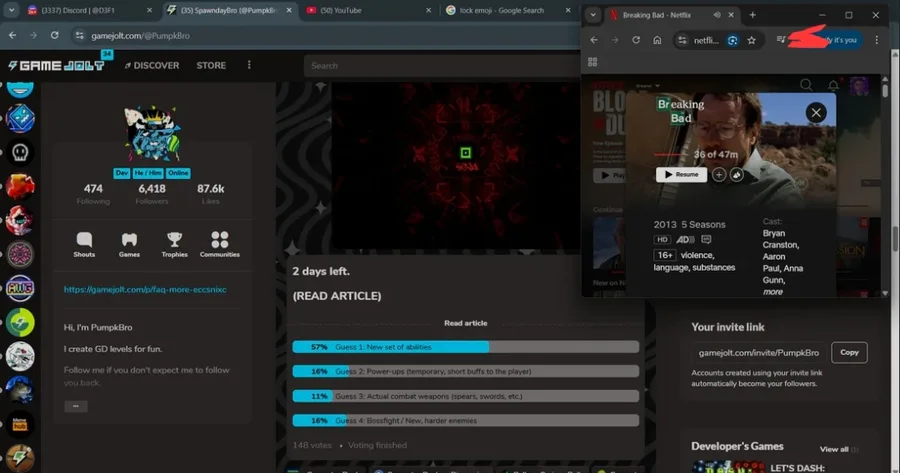Image resolution: width=900 pixels, height=473 pixels.
Task: Open the Netflix profile avatar menu
Action: point(859,86)
